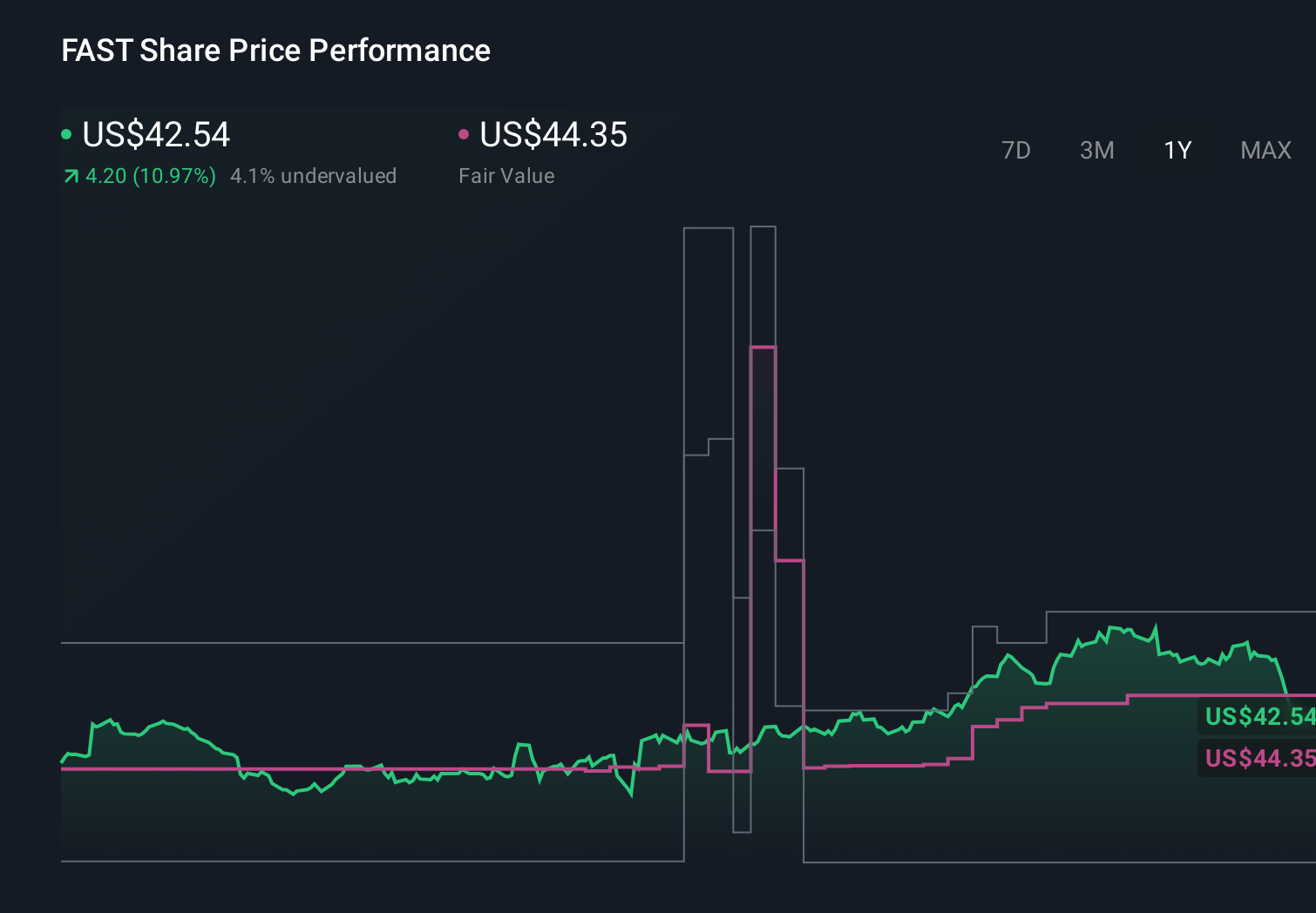Click the US$42.54 share price value
Viewport: 1316px width, 913px height.
click(156, 134)
